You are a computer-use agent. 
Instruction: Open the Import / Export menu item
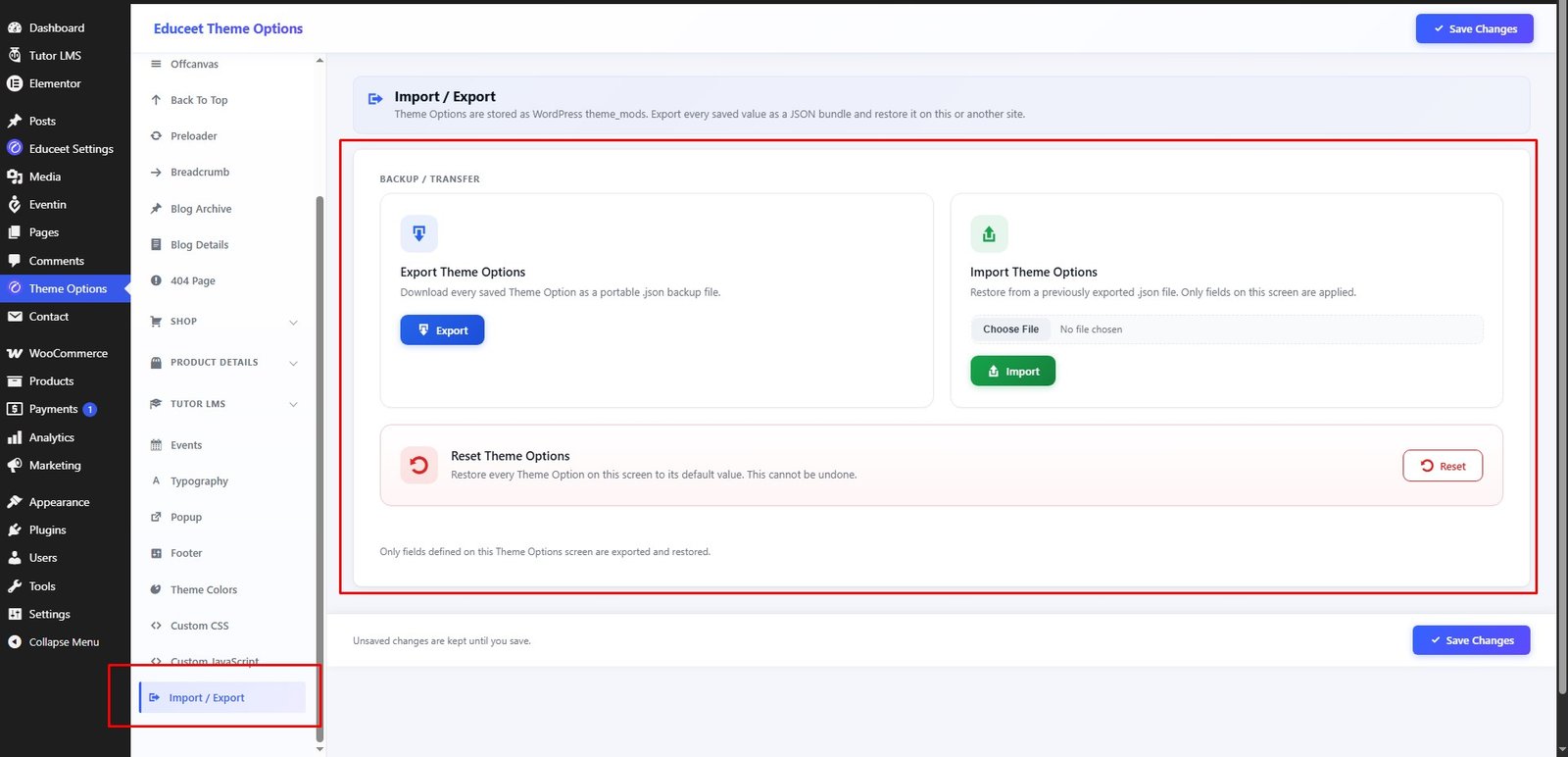222,697
